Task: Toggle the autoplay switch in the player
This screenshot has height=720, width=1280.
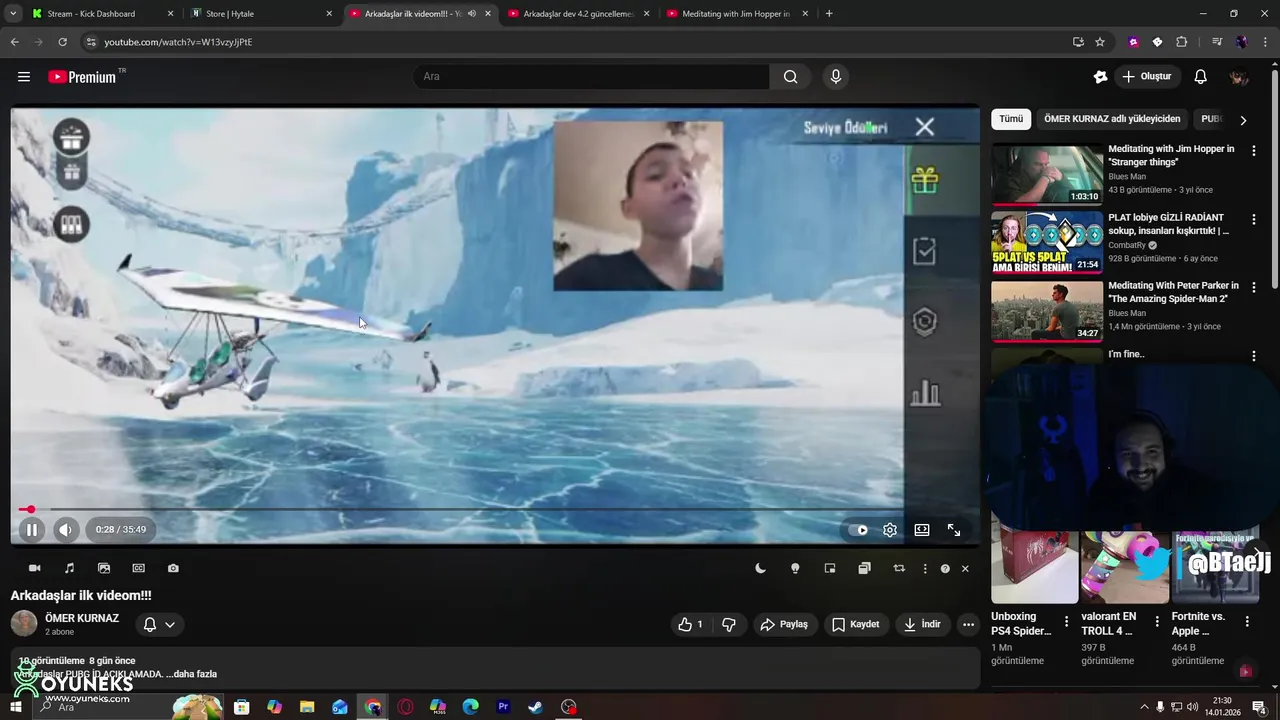Action: pyautogui.click(x=858, y=530)
